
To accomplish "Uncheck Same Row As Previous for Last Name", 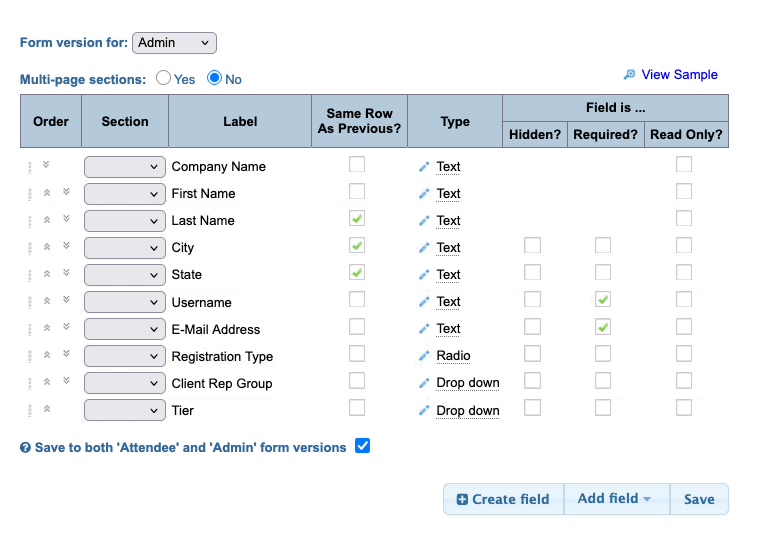I will click(357, 218).
